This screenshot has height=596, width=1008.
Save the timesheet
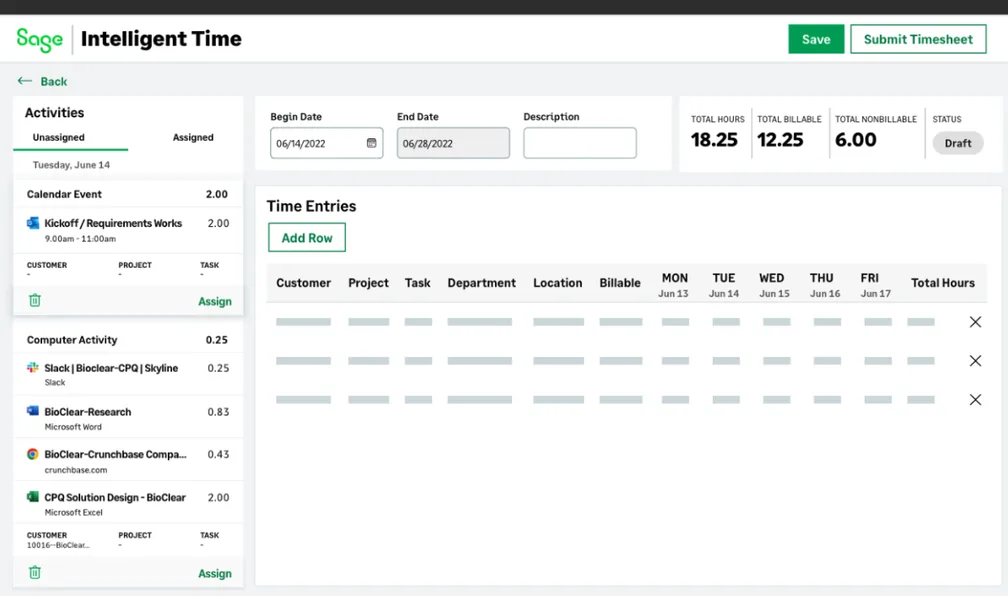pyautogui.click(x=816, y=39)
